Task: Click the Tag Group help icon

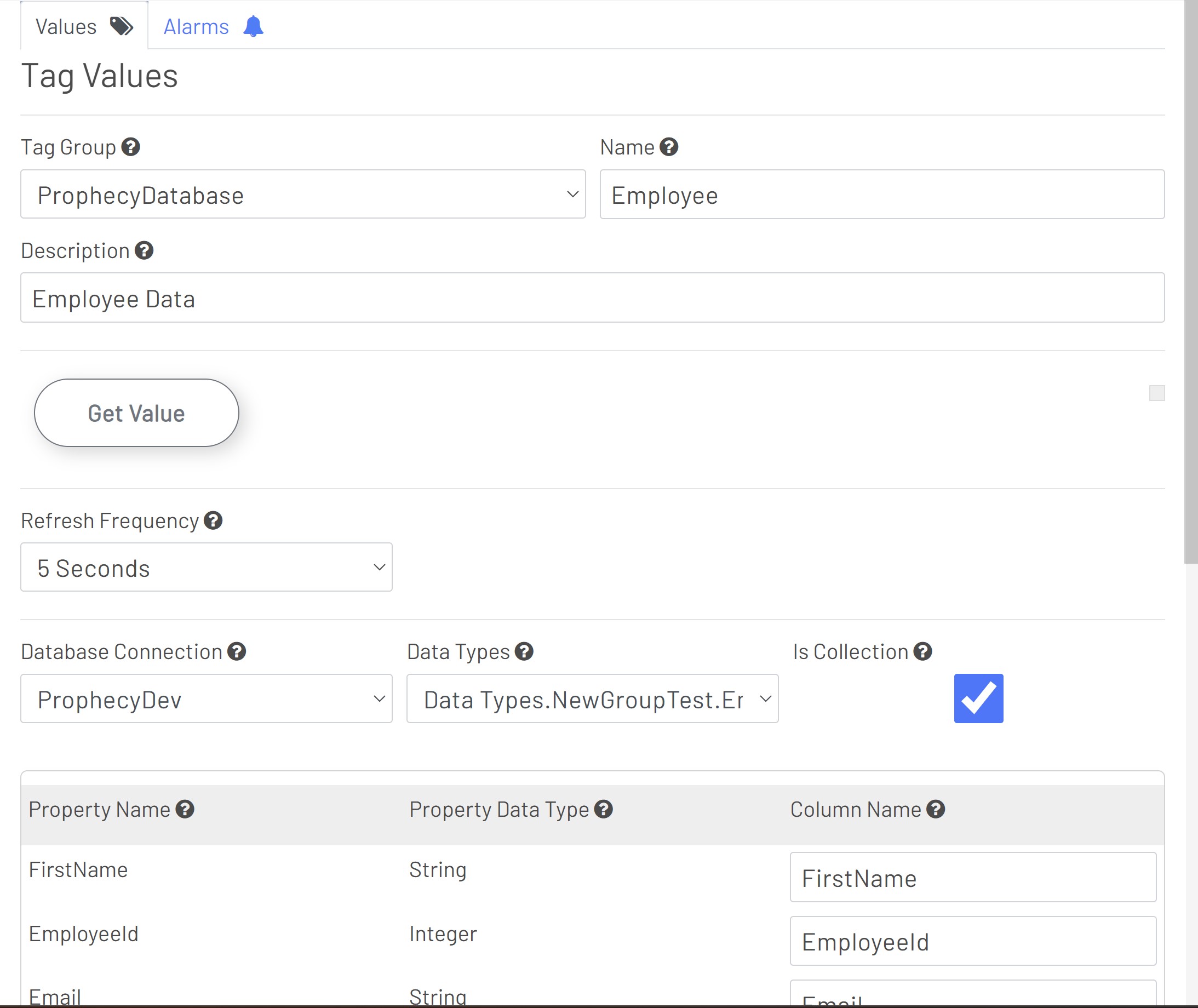Action: (x=131, y=147)
